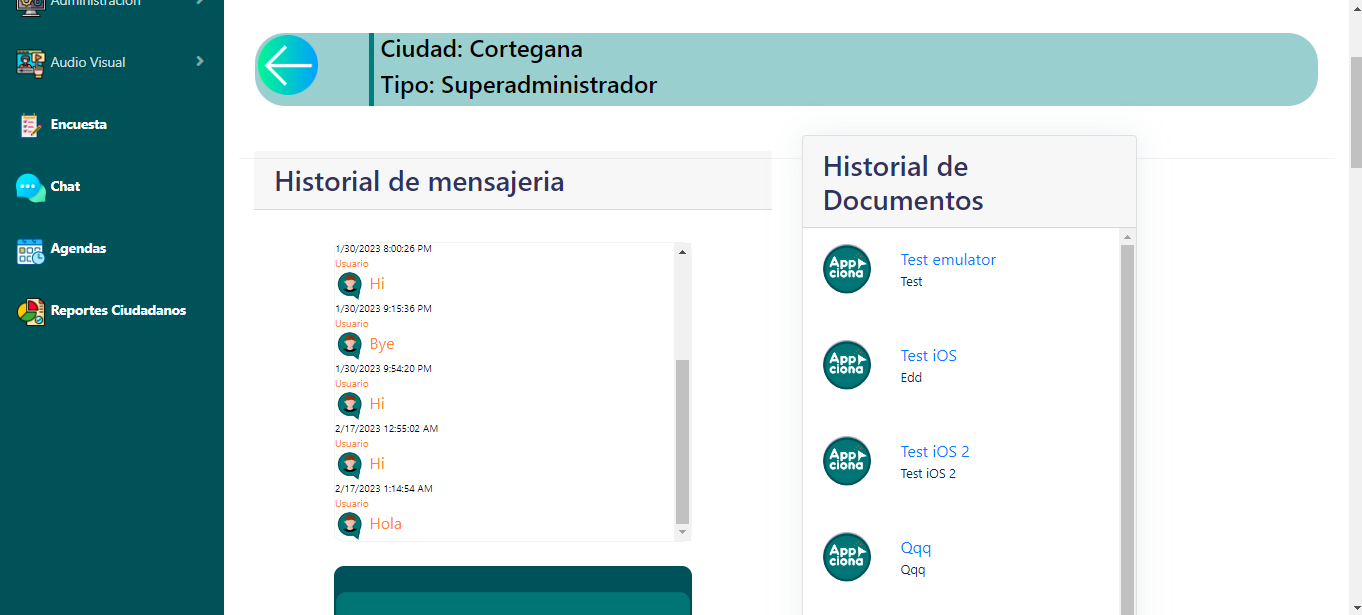
Task: Click message history scroll down arrow
Action: [683, 532]
